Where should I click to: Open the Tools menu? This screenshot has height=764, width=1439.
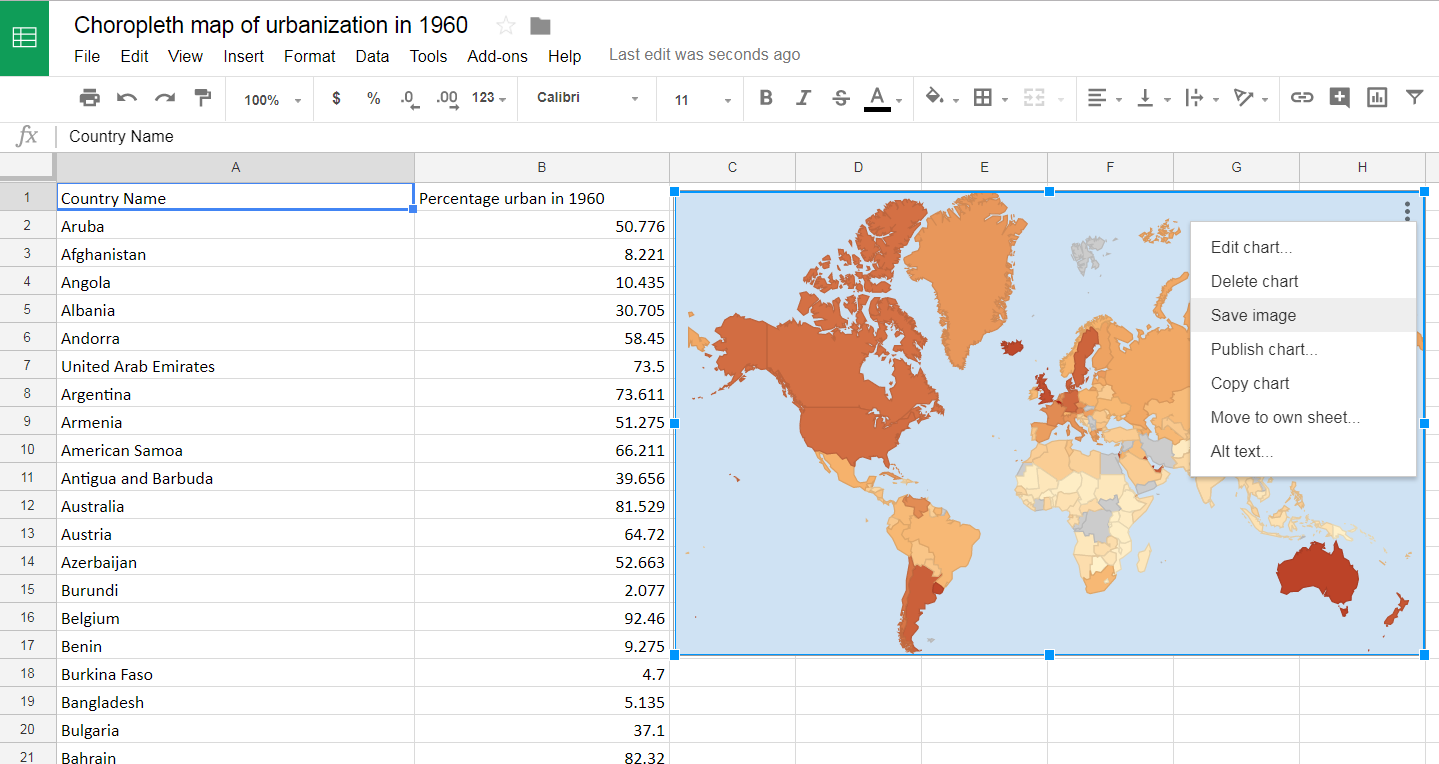tap(428, 56)
